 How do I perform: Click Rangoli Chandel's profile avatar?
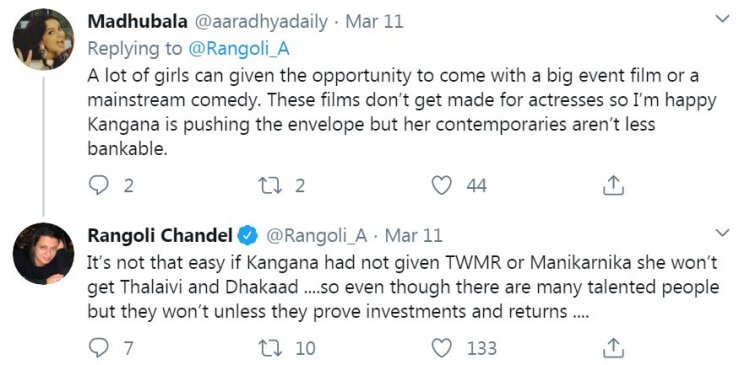[43, 254]
